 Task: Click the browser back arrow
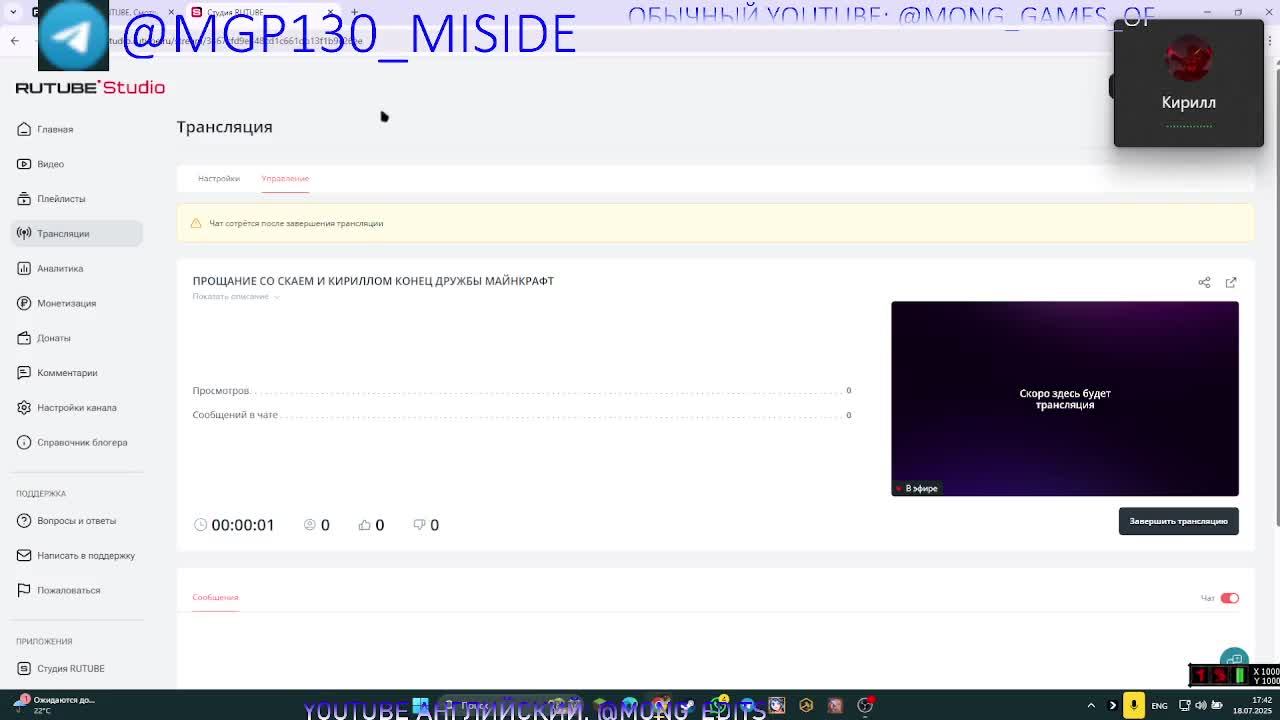coord(14,41)
